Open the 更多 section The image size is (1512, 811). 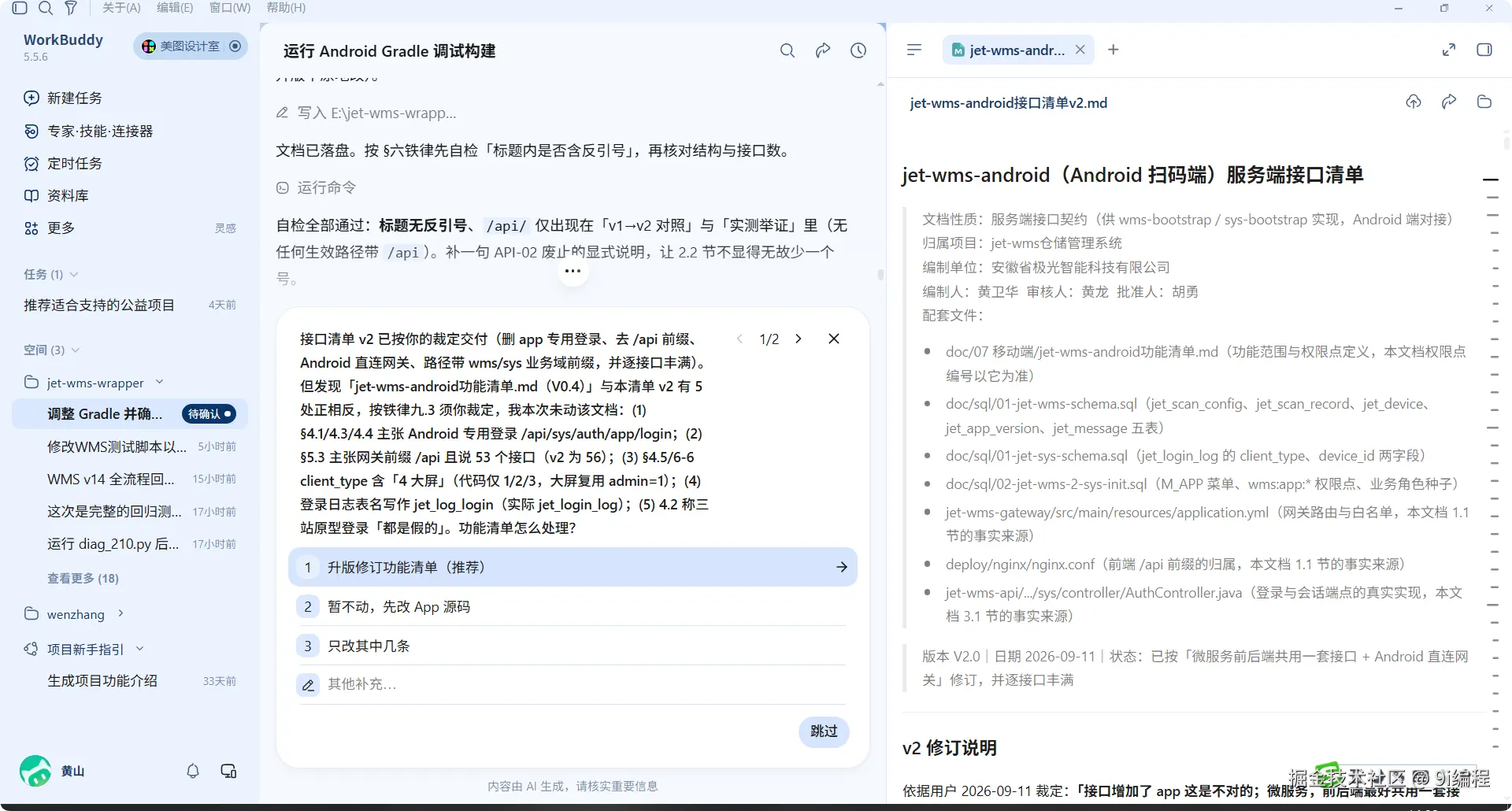[49, 228]
